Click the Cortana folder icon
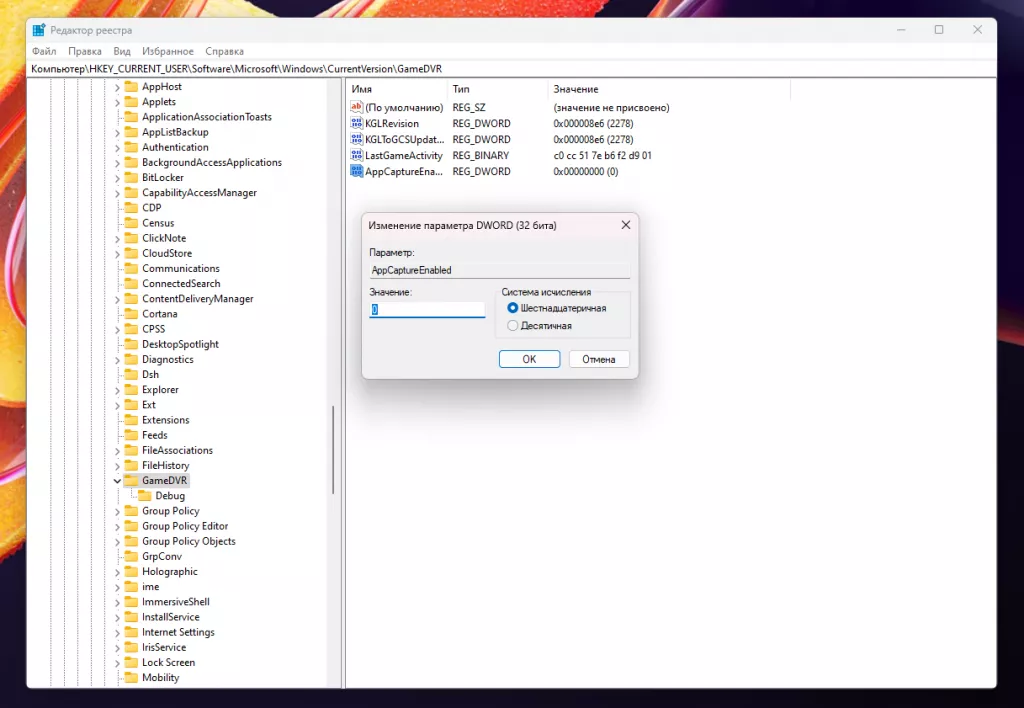Viewport: 1024px width, 708px height. pos(131,314)
